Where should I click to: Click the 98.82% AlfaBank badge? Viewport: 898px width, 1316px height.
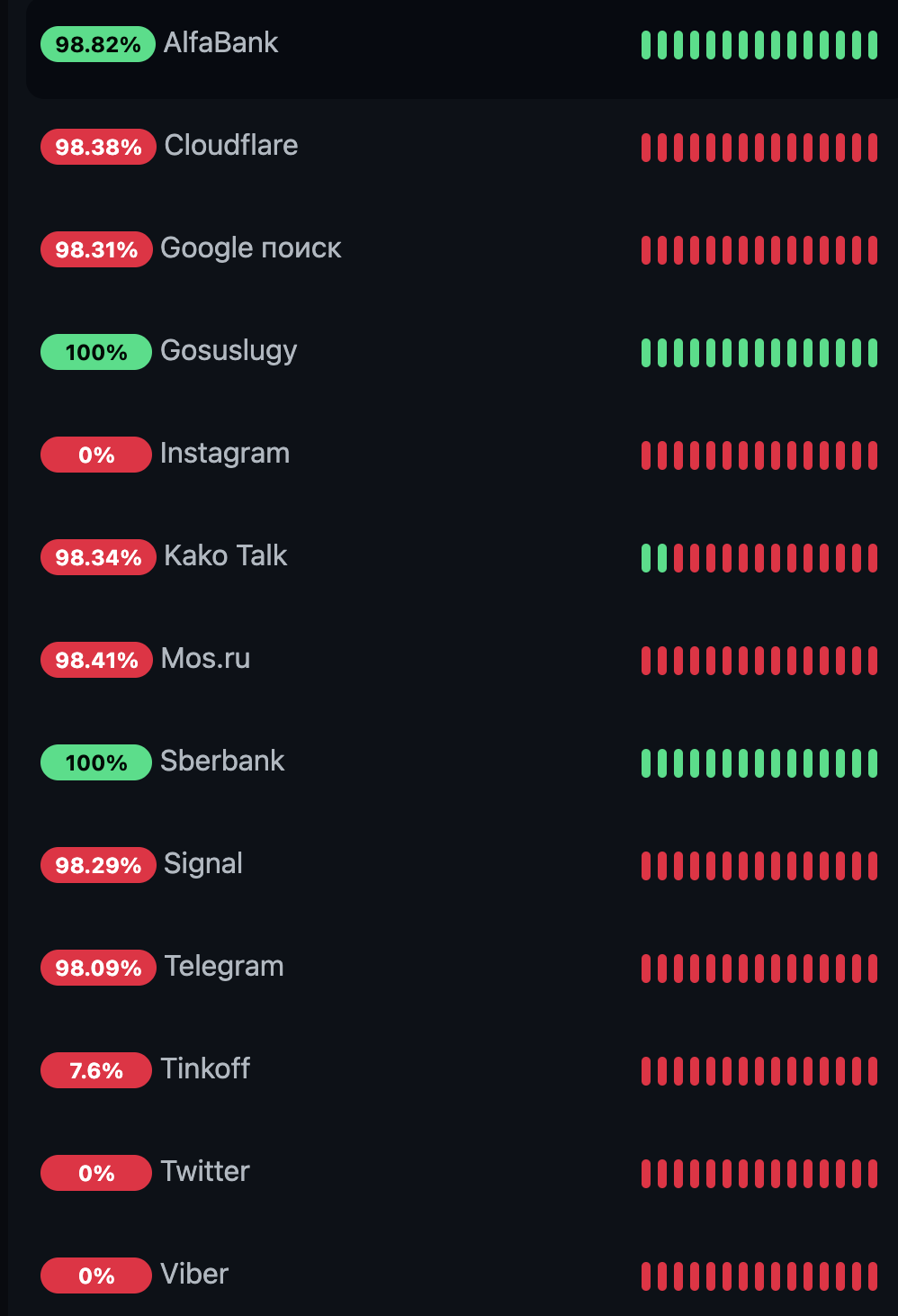pyautogui.click(x=98, y=44)
